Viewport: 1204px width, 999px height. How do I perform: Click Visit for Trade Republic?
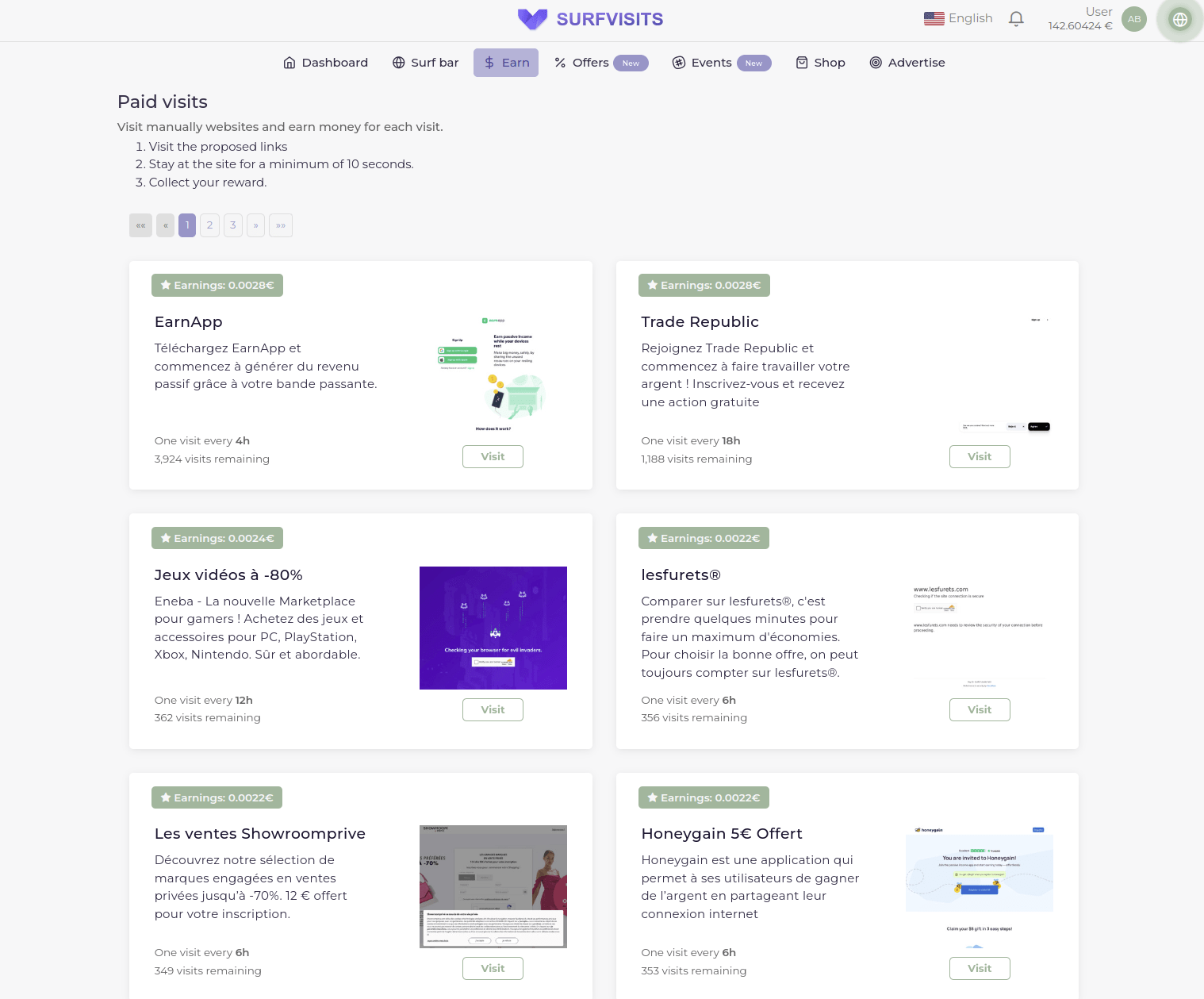980,457
